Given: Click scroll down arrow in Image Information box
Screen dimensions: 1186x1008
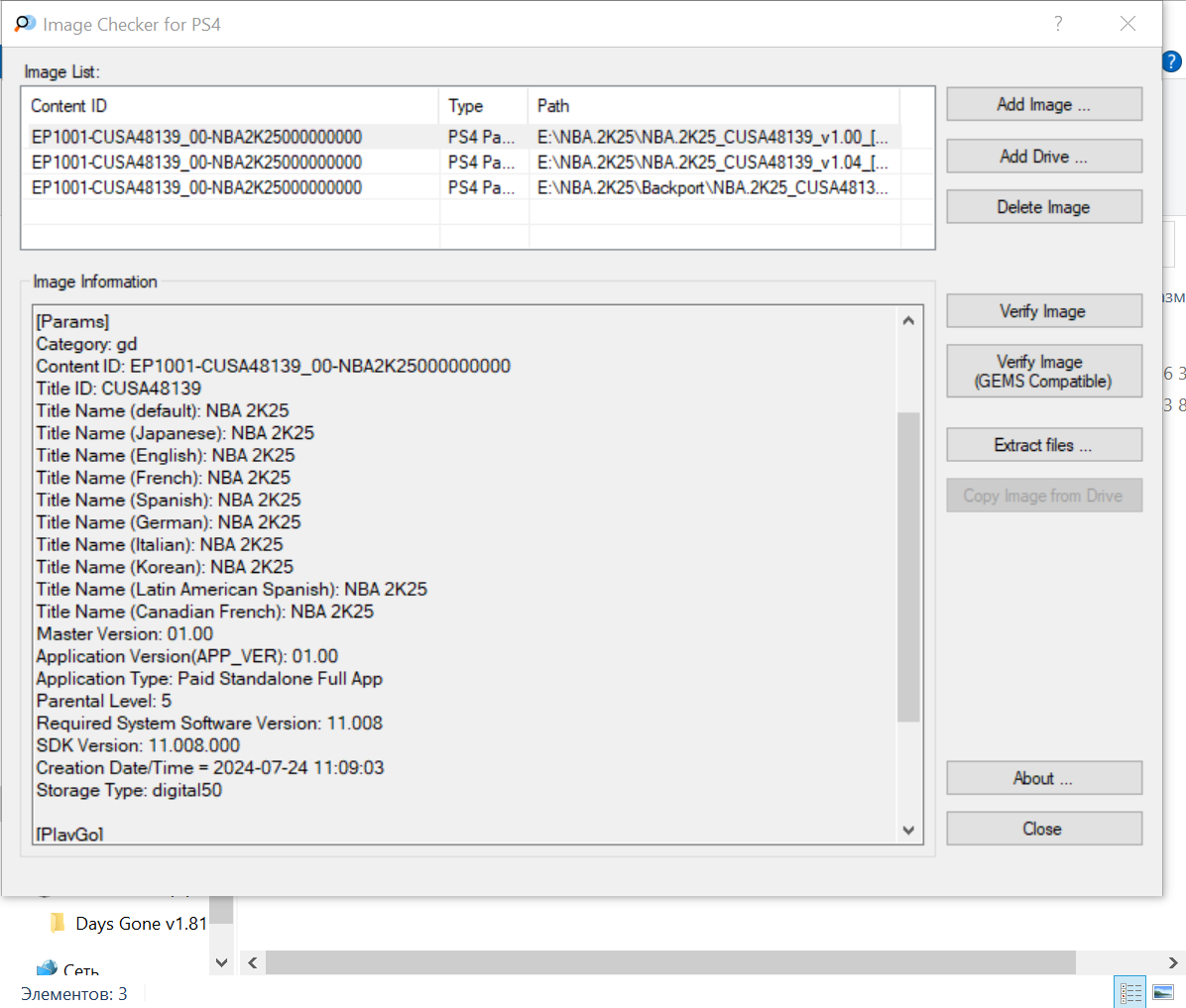Looking at the screenshot, I should click(908, 831).
